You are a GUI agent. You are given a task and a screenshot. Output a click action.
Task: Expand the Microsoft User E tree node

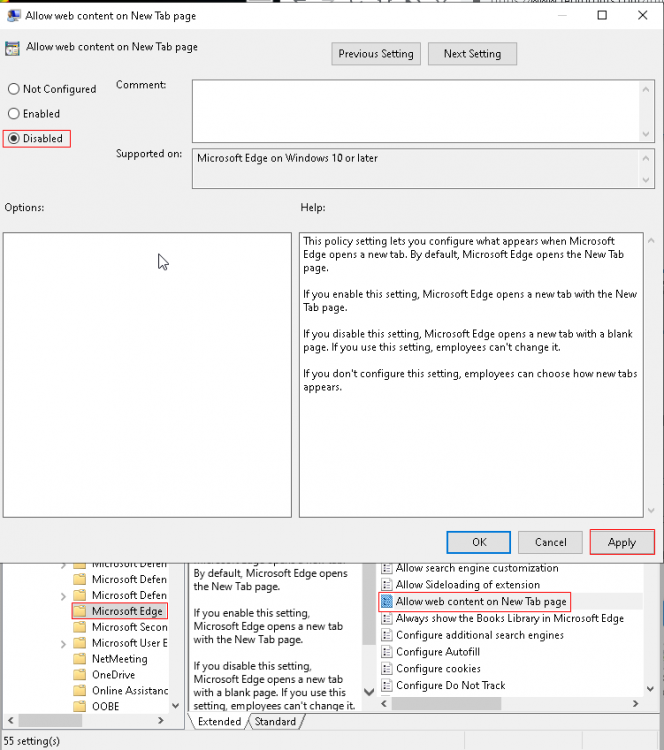(63, 644)
